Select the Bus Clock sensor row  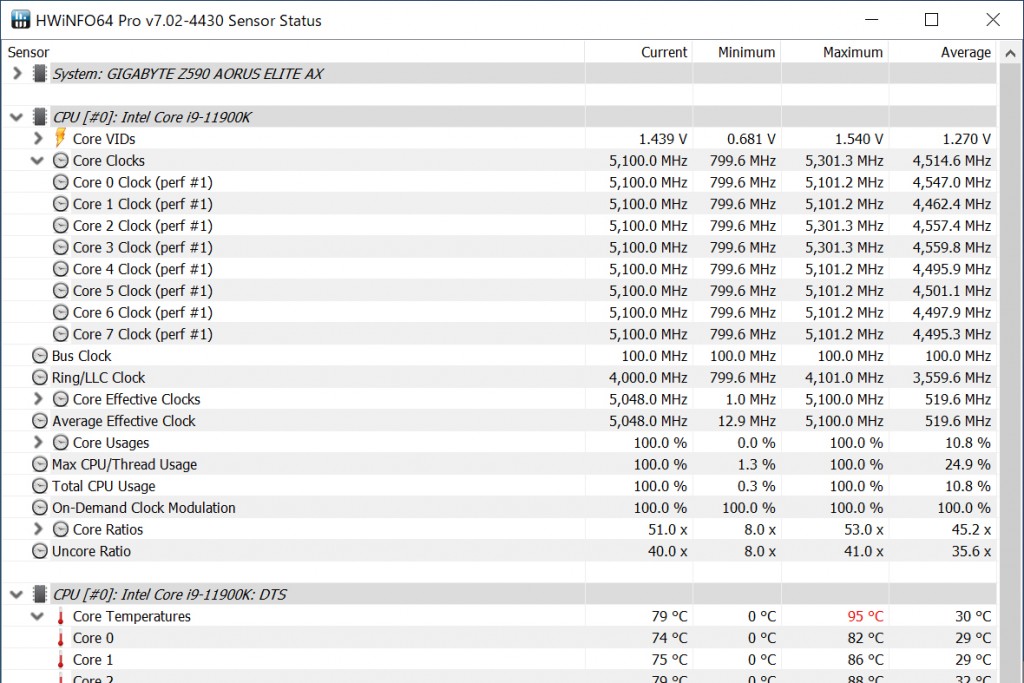(499, 356)
